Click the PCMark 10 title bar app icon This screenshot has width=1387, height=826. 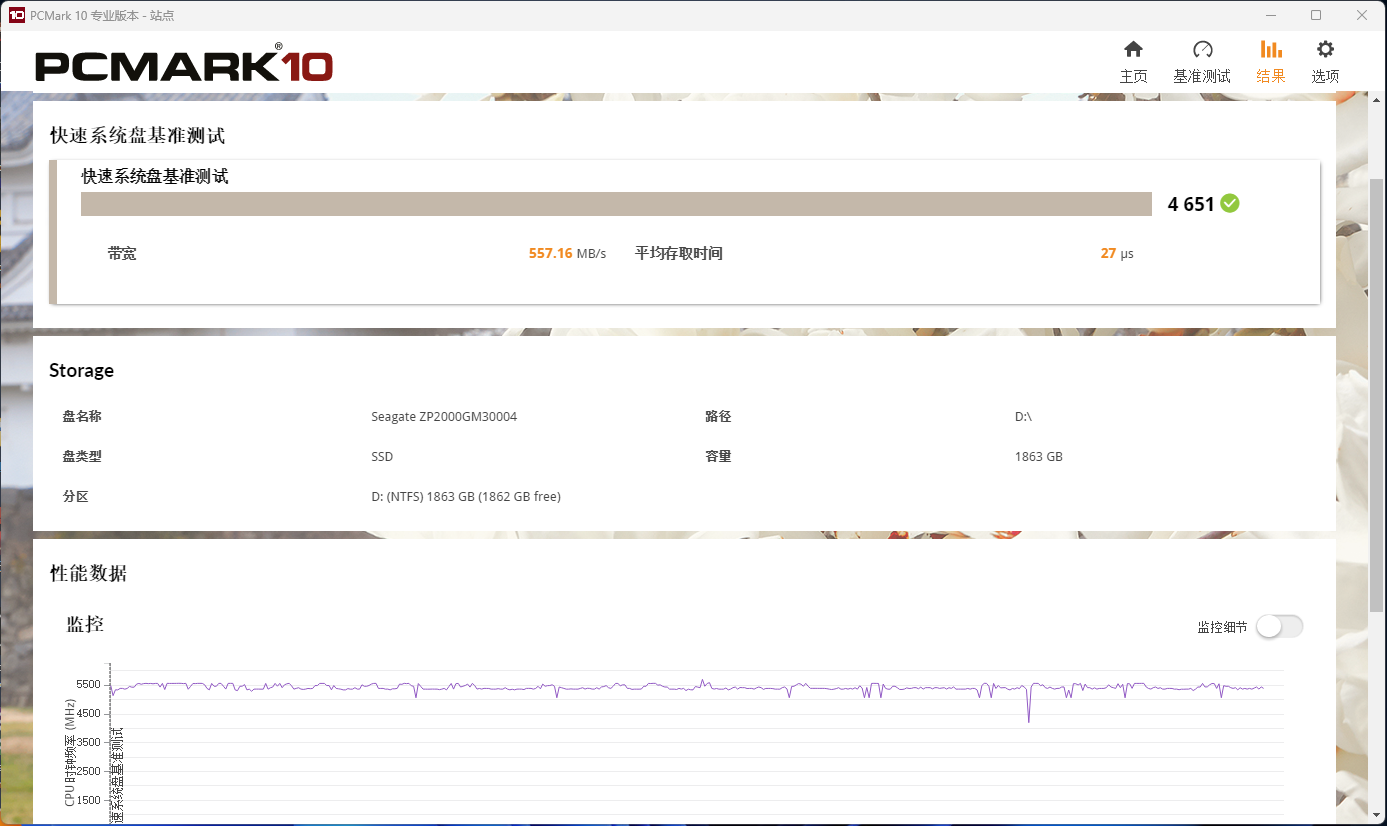tap(16, 15)
